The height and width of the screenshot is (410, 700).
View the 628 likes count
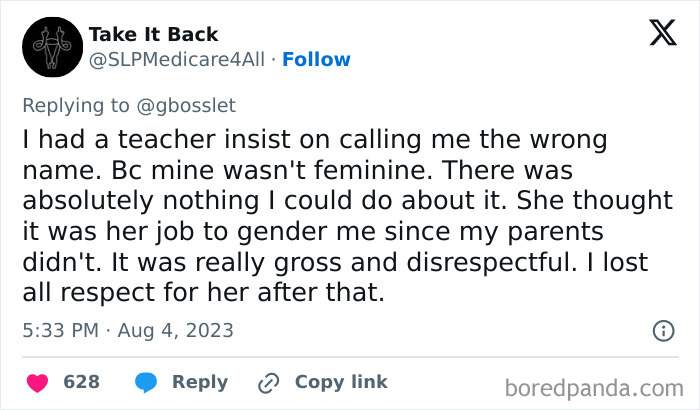tap(81, 382)
